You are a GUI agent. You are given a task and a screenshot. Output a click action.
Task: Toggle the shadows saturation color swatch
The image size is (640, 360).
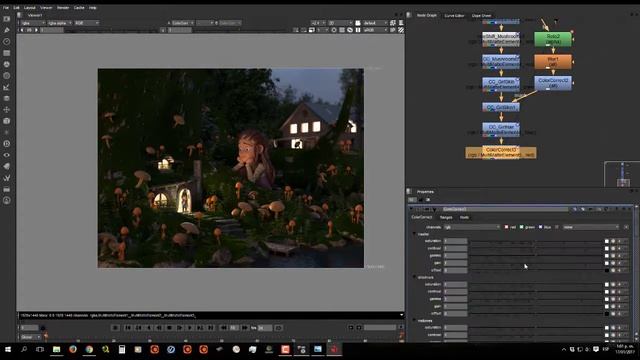607,284
